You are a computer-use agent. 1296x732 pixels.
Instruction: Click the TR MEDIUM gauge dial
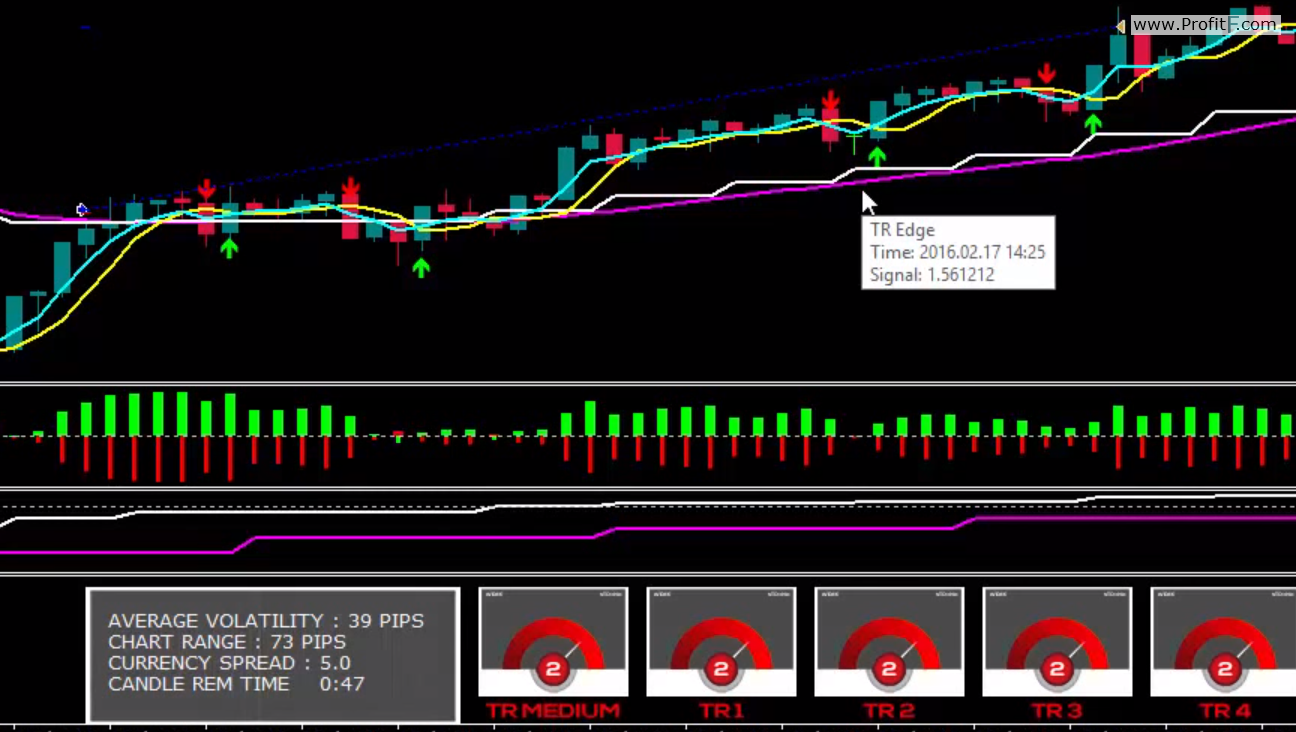pos(553,642)
